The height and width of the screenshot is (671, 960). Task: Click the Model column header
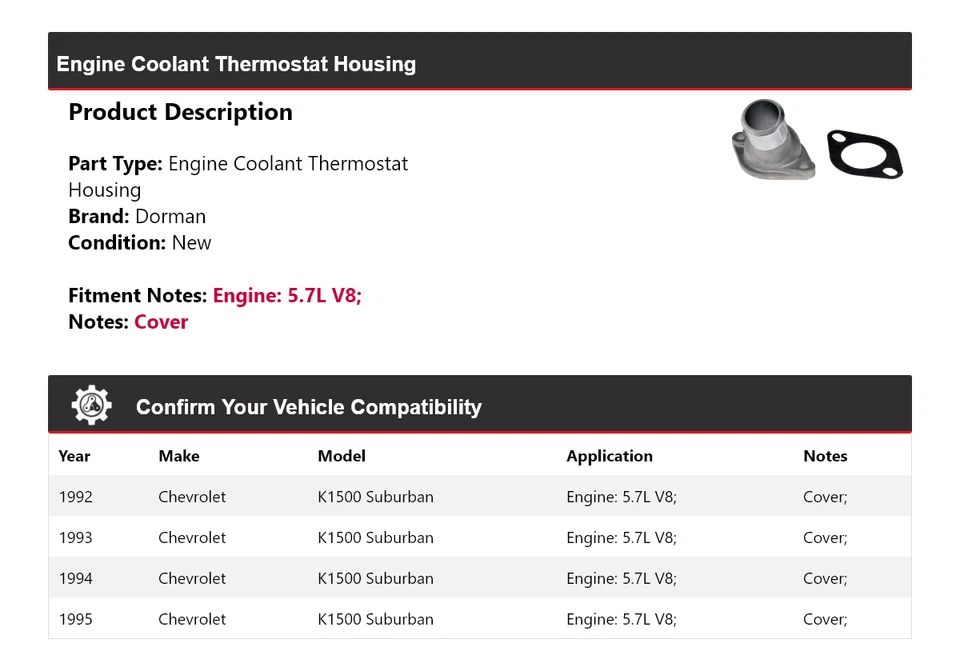coord(341,456)
